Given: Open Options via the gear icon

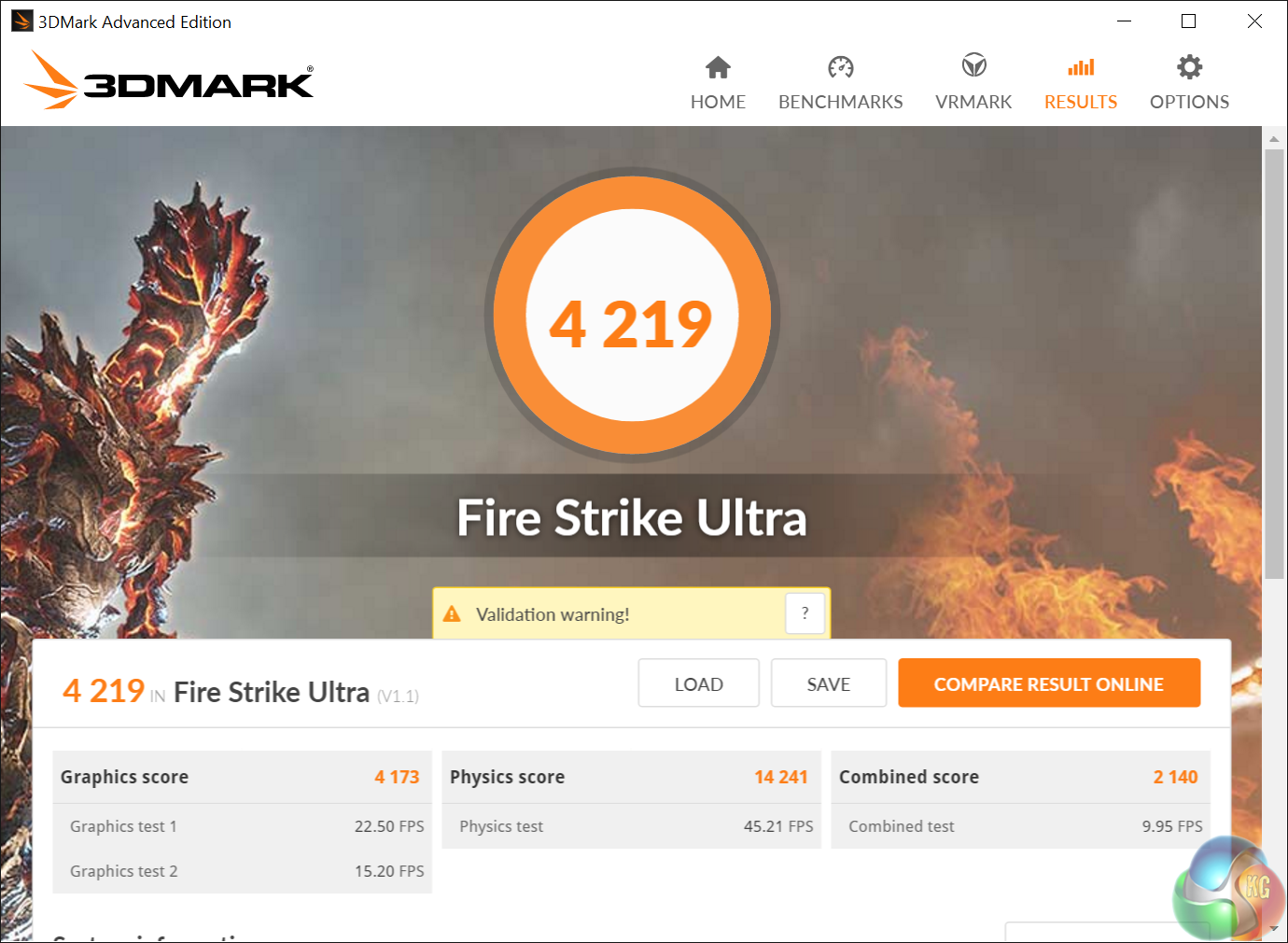Looking at the screenshot, I should pyautogui.click(x=1189, y=67).
